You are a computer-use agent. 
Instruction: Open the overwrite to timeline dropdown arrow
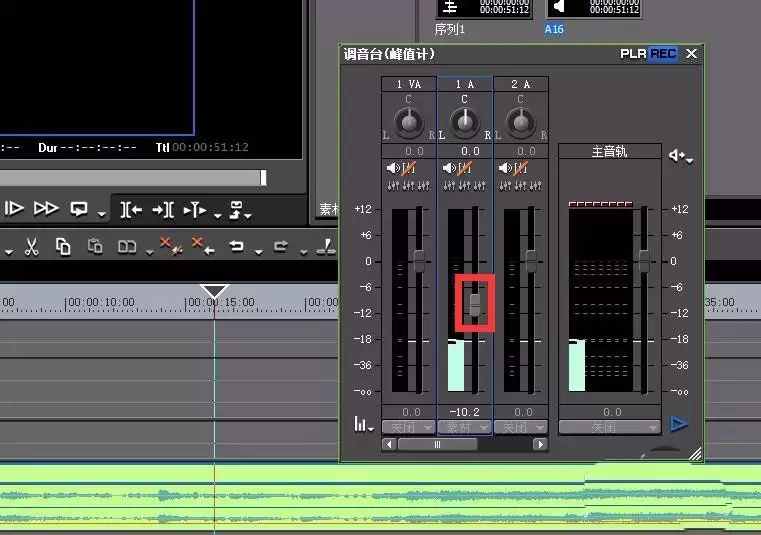248,215
